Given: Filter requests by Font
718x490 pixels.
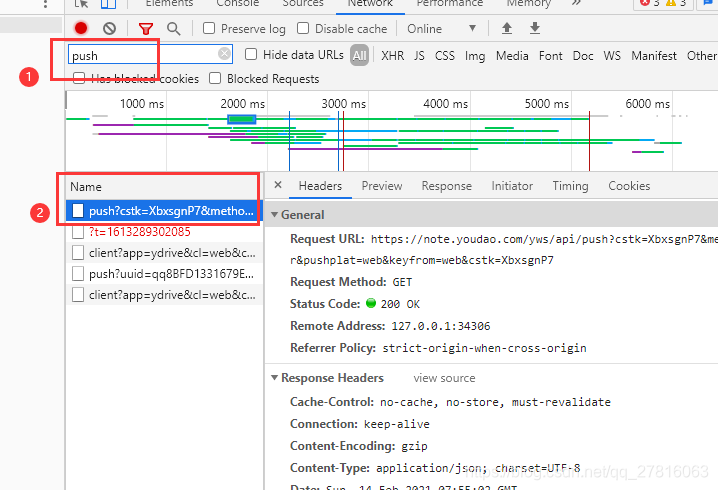Looking at the screenshot, I should tap(550, 56).
